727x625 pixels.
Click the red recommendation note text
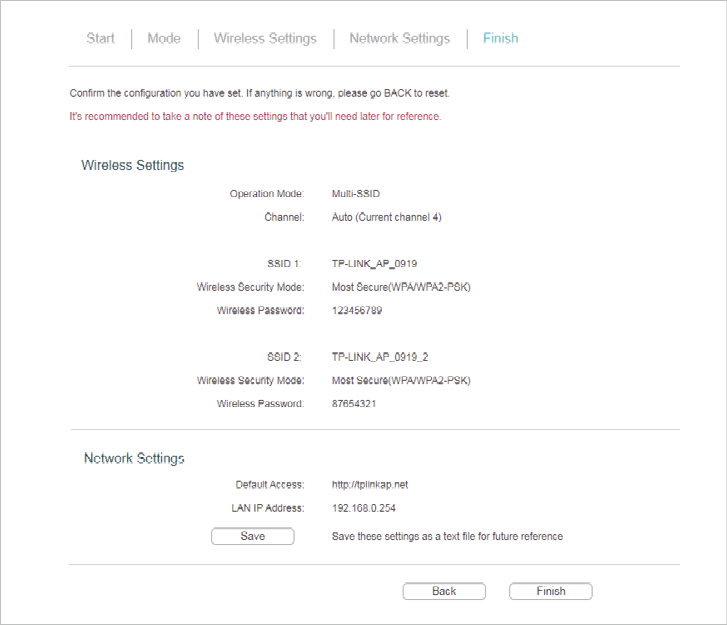255,116
